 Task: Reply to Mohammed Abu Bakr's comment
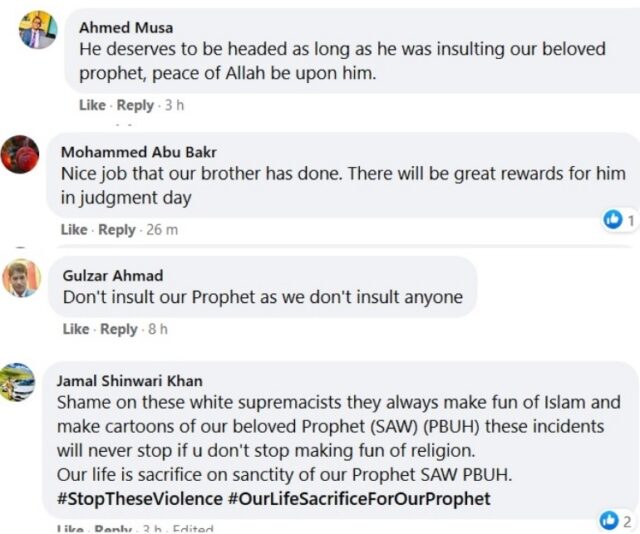(x=116, y=229)
